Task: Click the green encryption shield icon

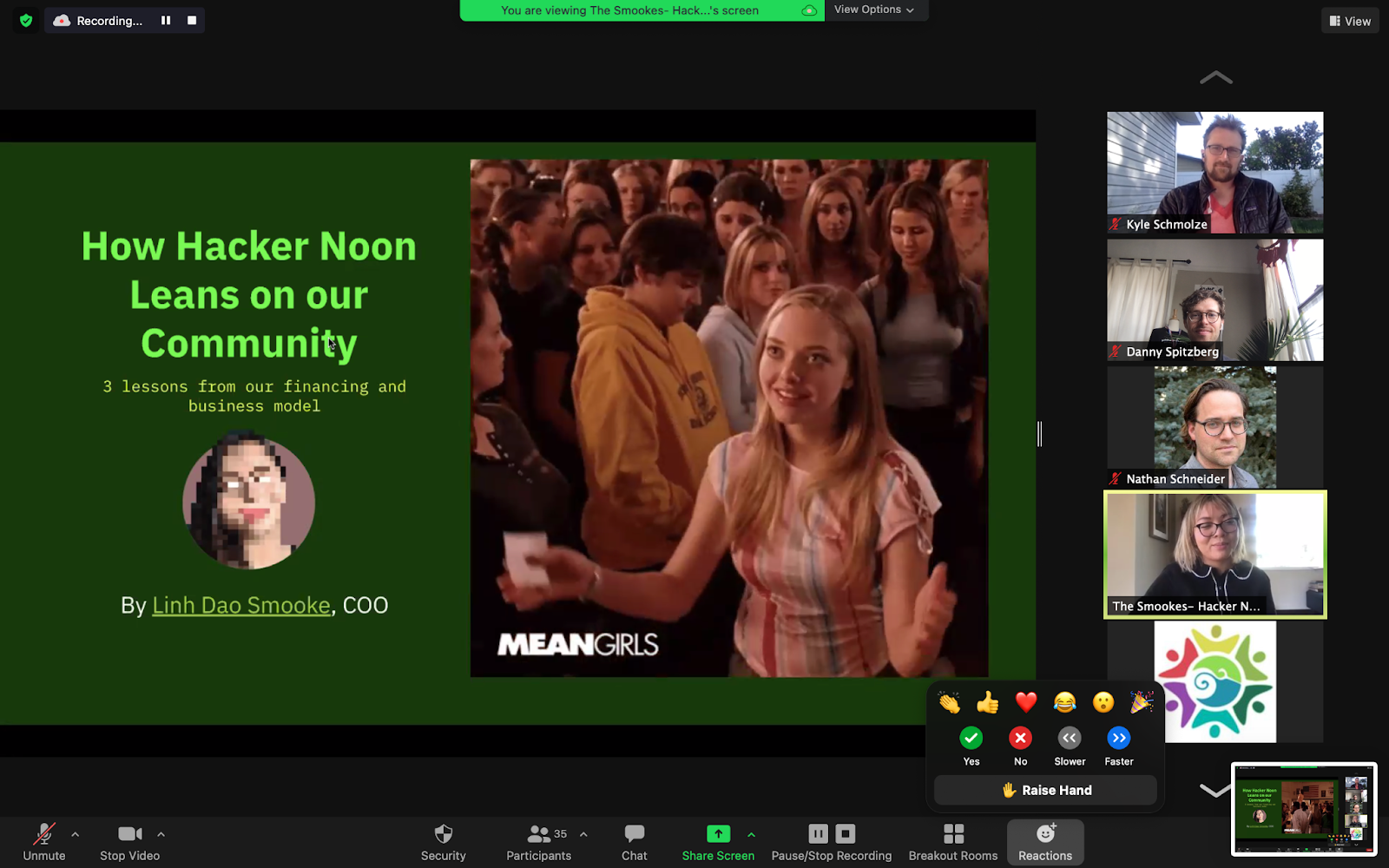Action: [x=26, y=20]
